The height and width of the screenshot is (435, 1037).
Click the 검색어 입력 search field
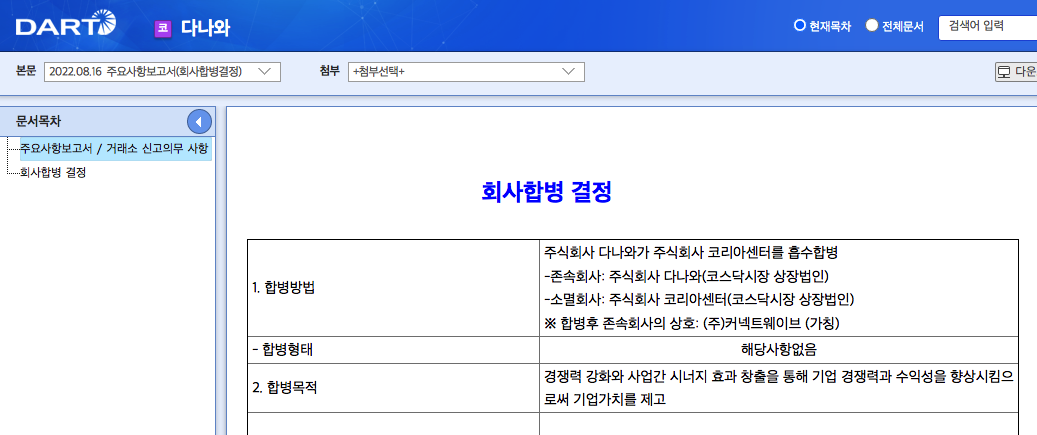click(x=987, y=27)
